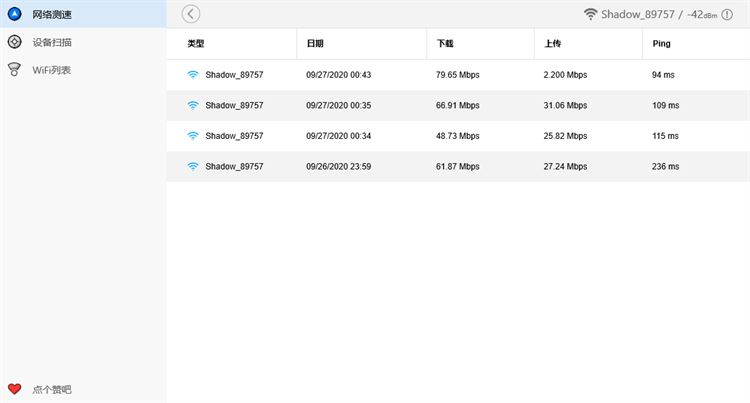750x403 pixels.
Task: Select date 09/27/2020 00:43
Action: 339,75
